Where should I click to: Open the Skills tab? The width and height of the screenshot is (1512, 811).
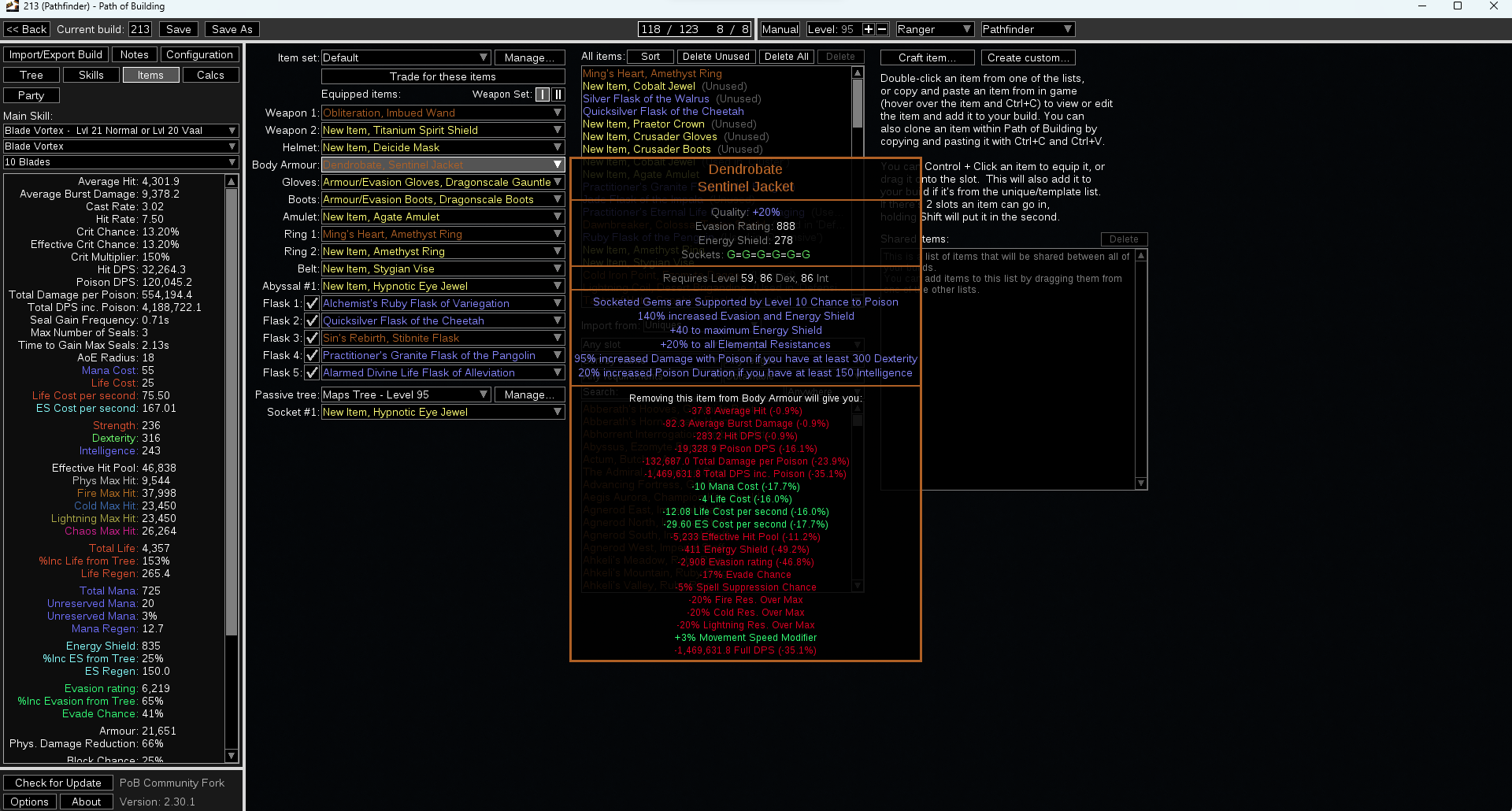[x=91, y=75]
